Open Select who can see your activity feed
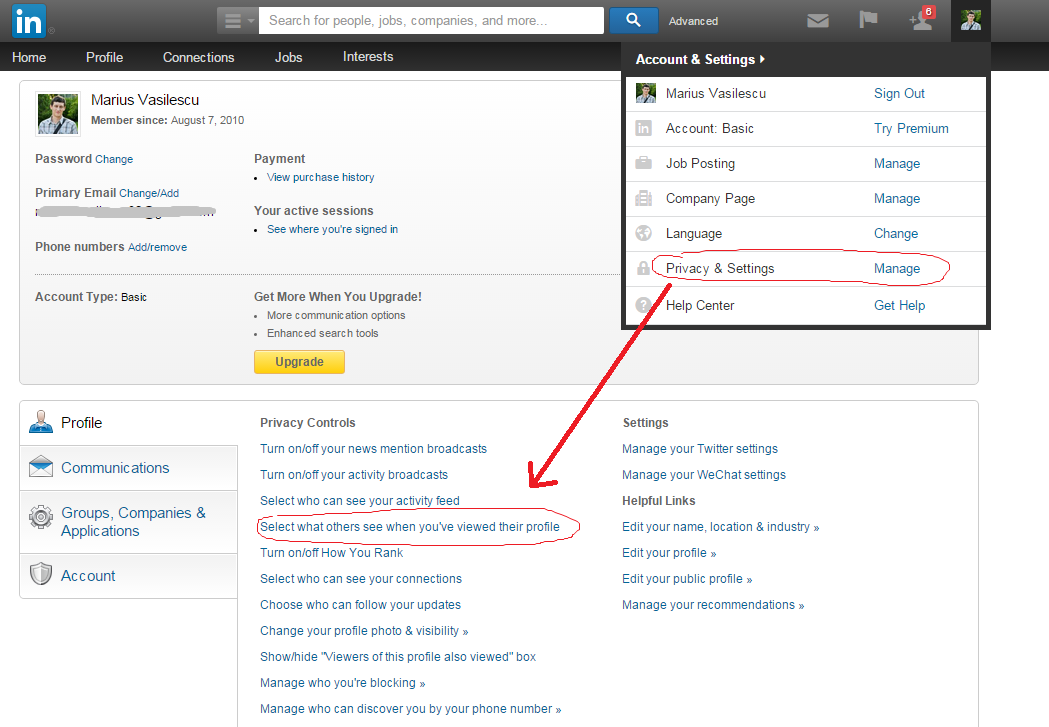The height and width of the screenshot is (727, 1049). point(360,501)
